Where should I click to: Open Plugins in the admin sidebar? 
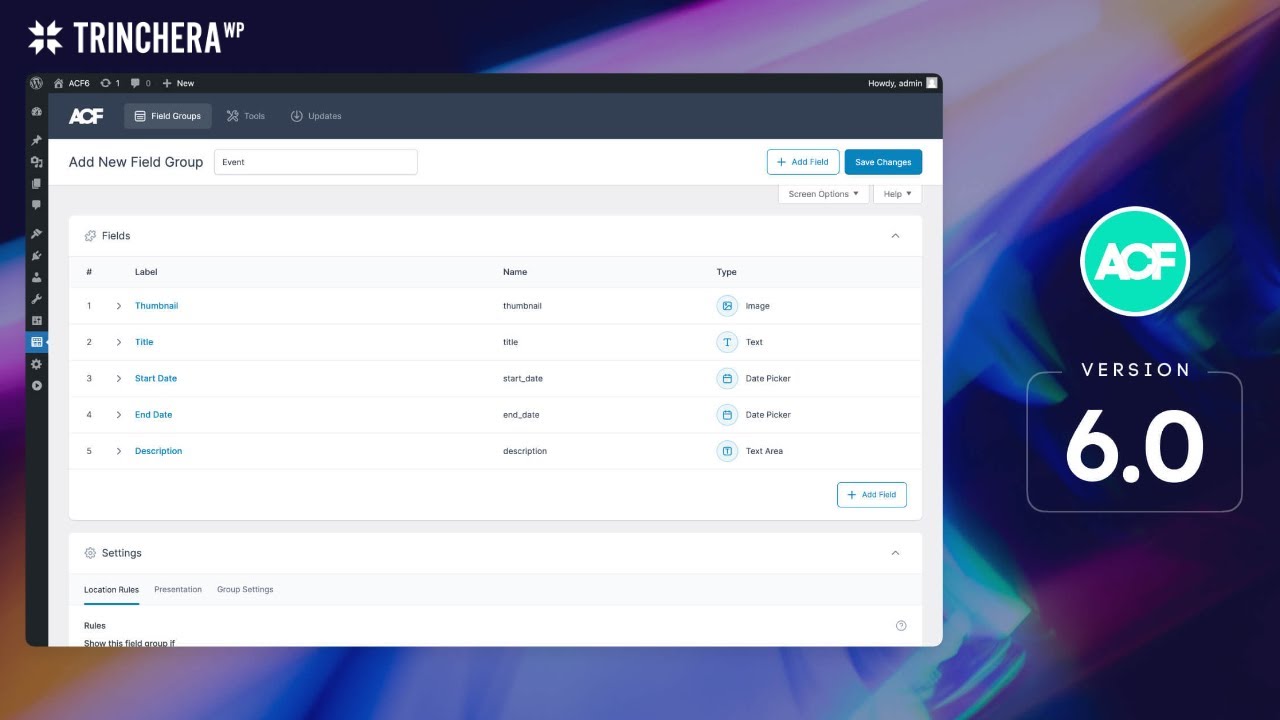pyautogui.click(x=37, y=256)
